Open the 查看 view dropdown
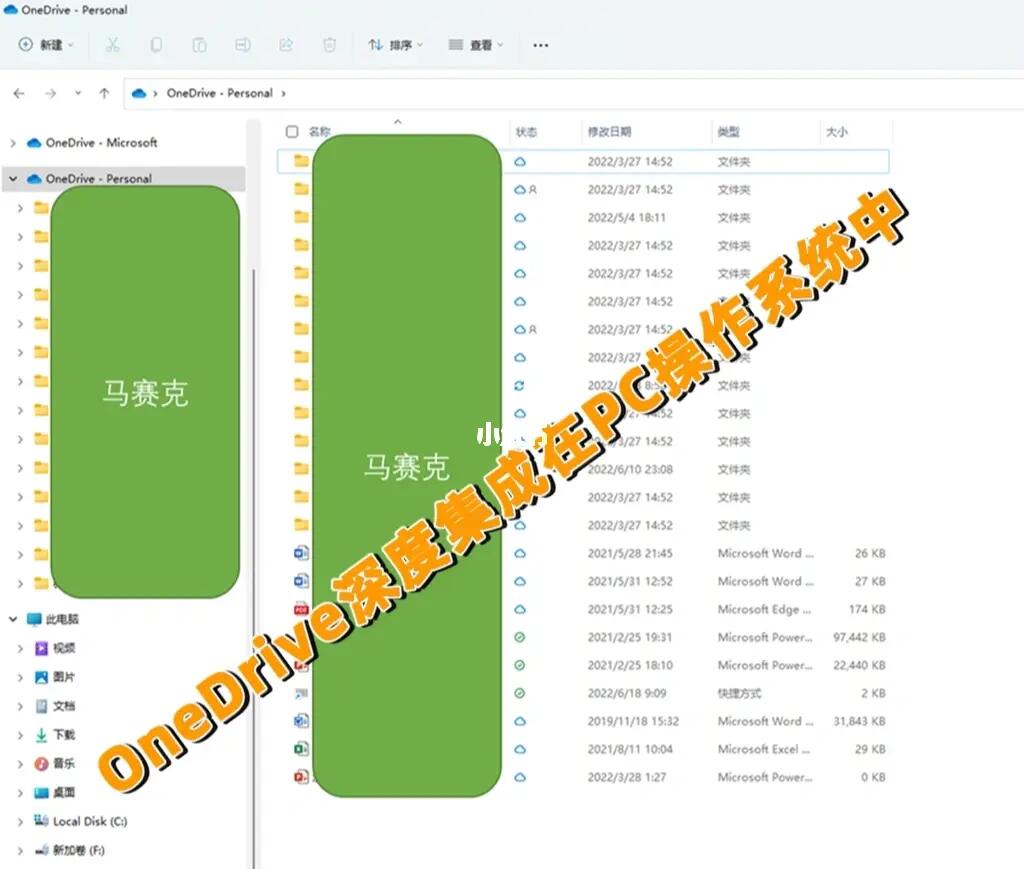 click(x=476, y=44)
